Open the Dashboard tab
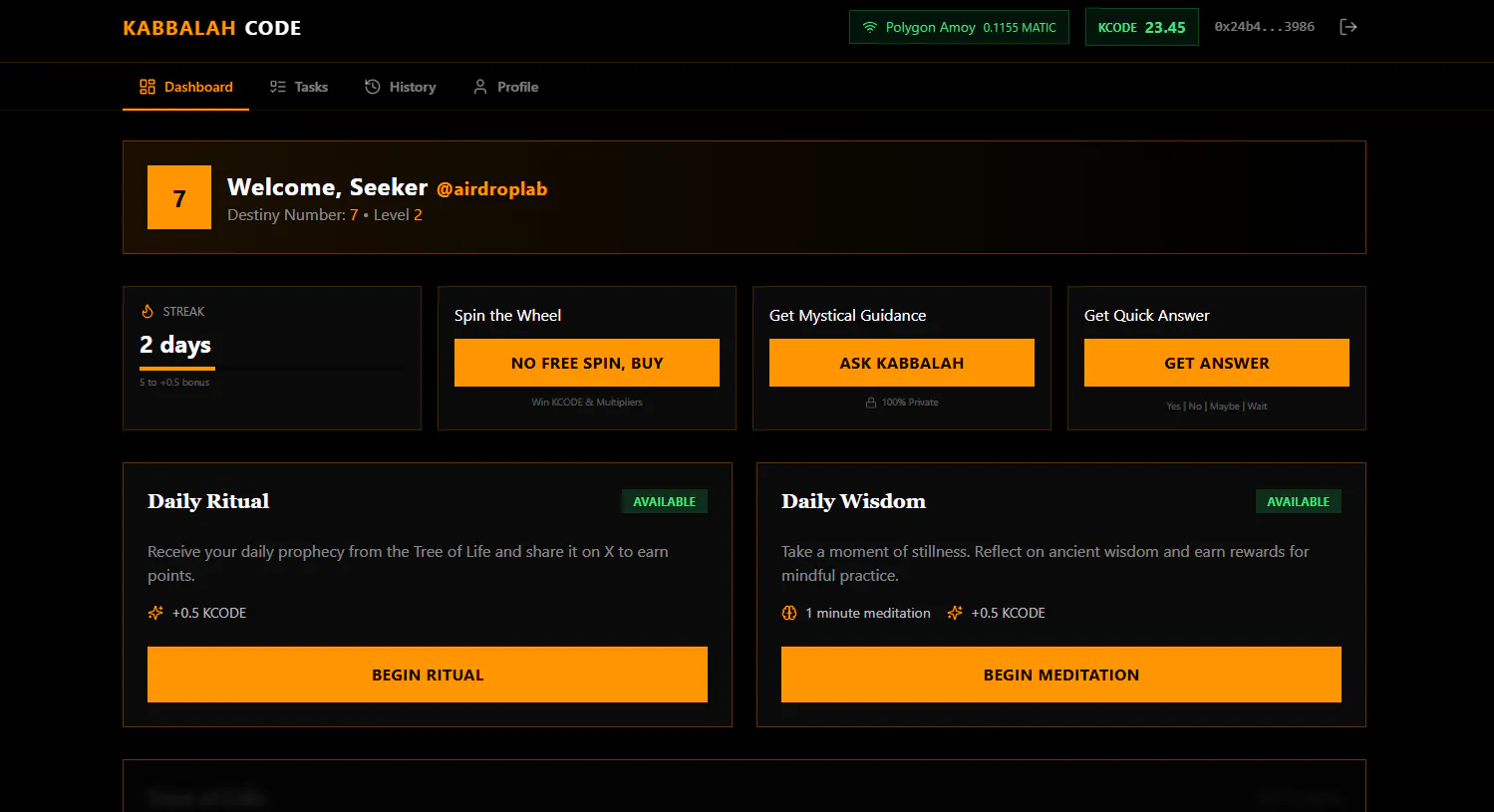Viewport: 1494px width, 812px height. click(x=185, y=87)
